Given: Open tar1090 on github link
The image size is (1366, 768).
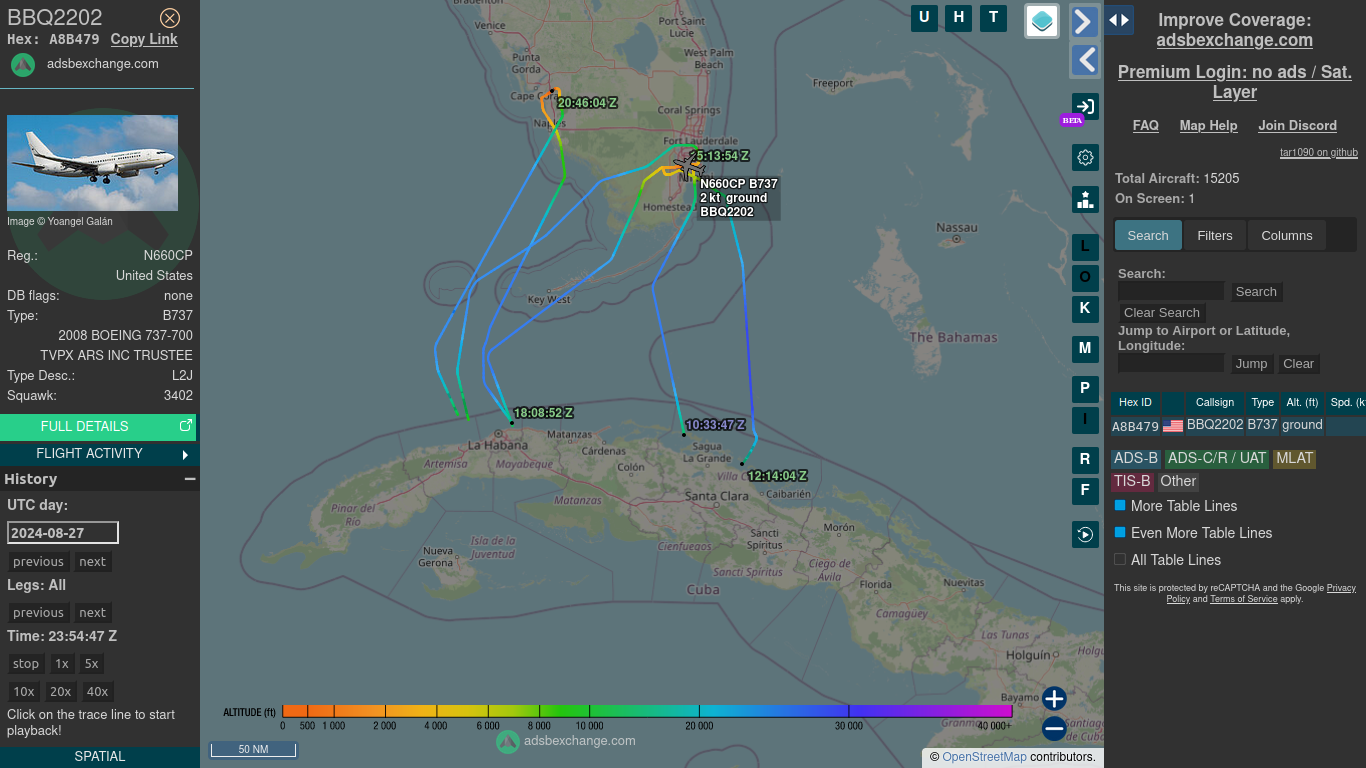Looking at the screenshot, I should coord(1319,153).
